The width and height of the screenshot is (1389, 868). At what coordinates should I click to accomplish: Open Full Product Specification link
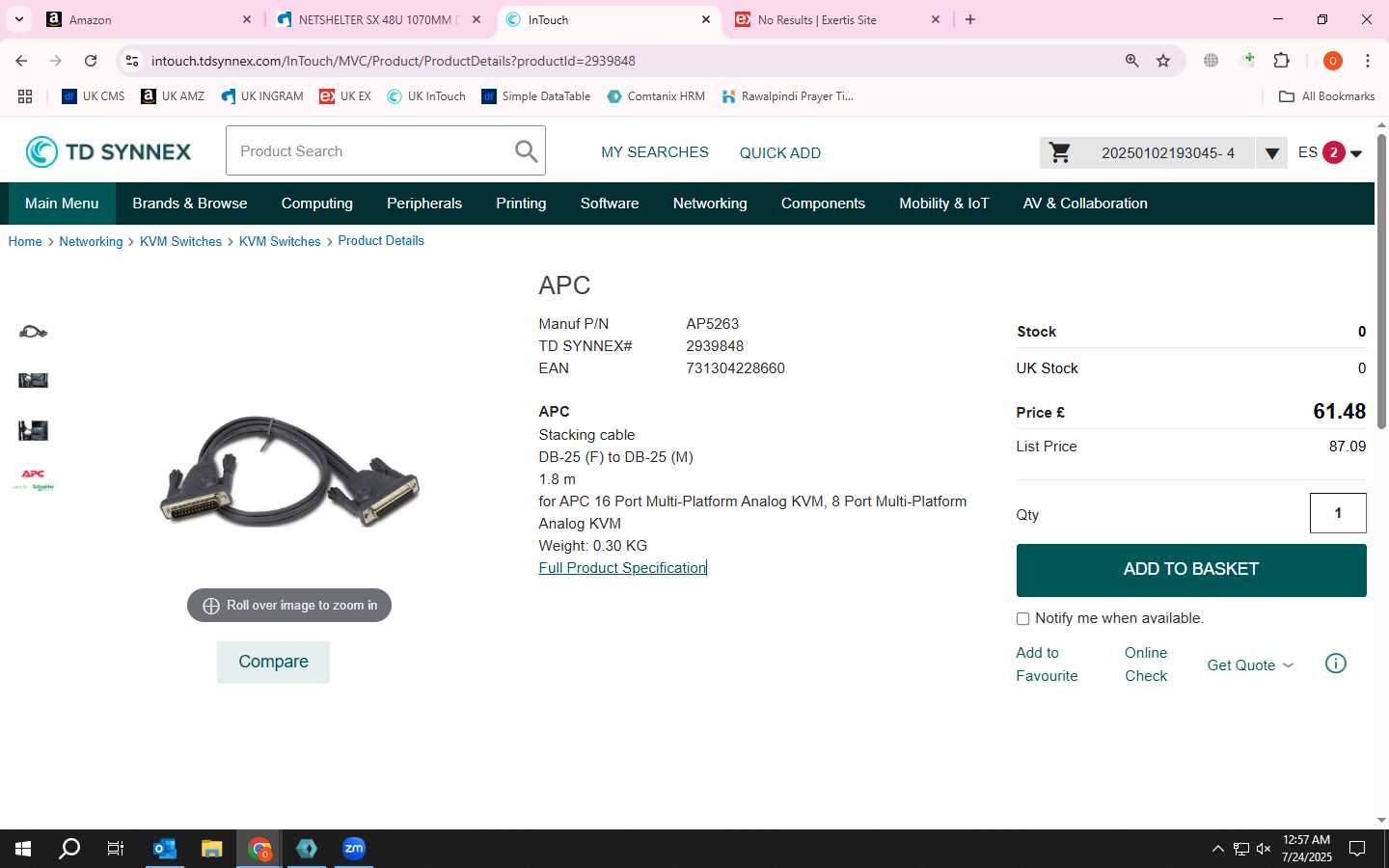click(x=622, y=568)
